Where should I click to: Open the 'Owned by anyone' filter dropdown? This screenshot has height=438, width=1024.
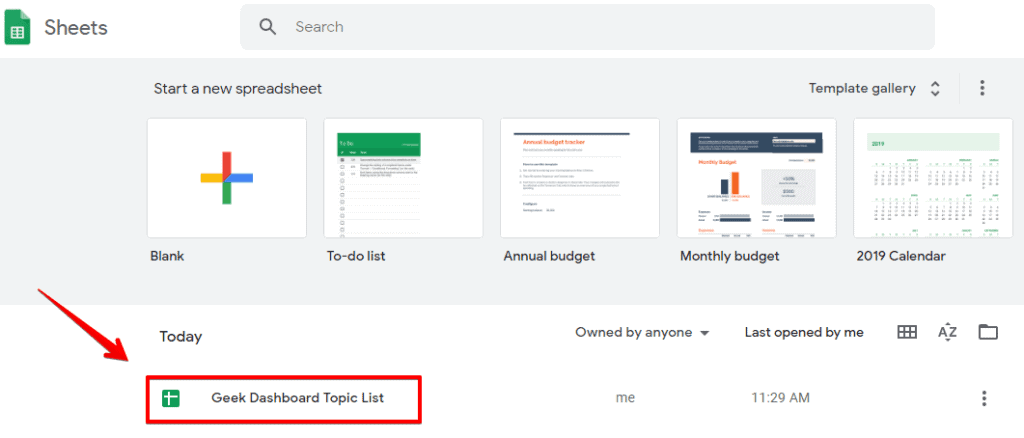click(x=642, y=332)
